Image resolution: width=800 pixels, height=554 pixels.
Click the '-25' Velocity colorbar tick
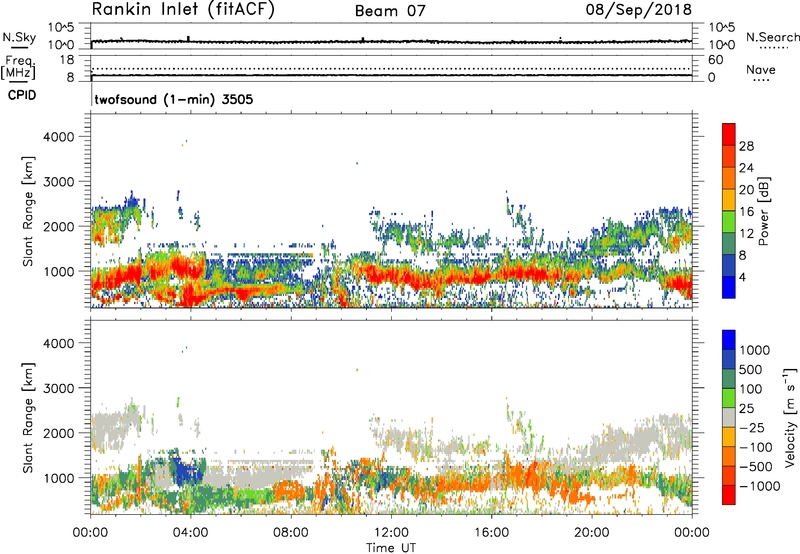tap(752, 428)
